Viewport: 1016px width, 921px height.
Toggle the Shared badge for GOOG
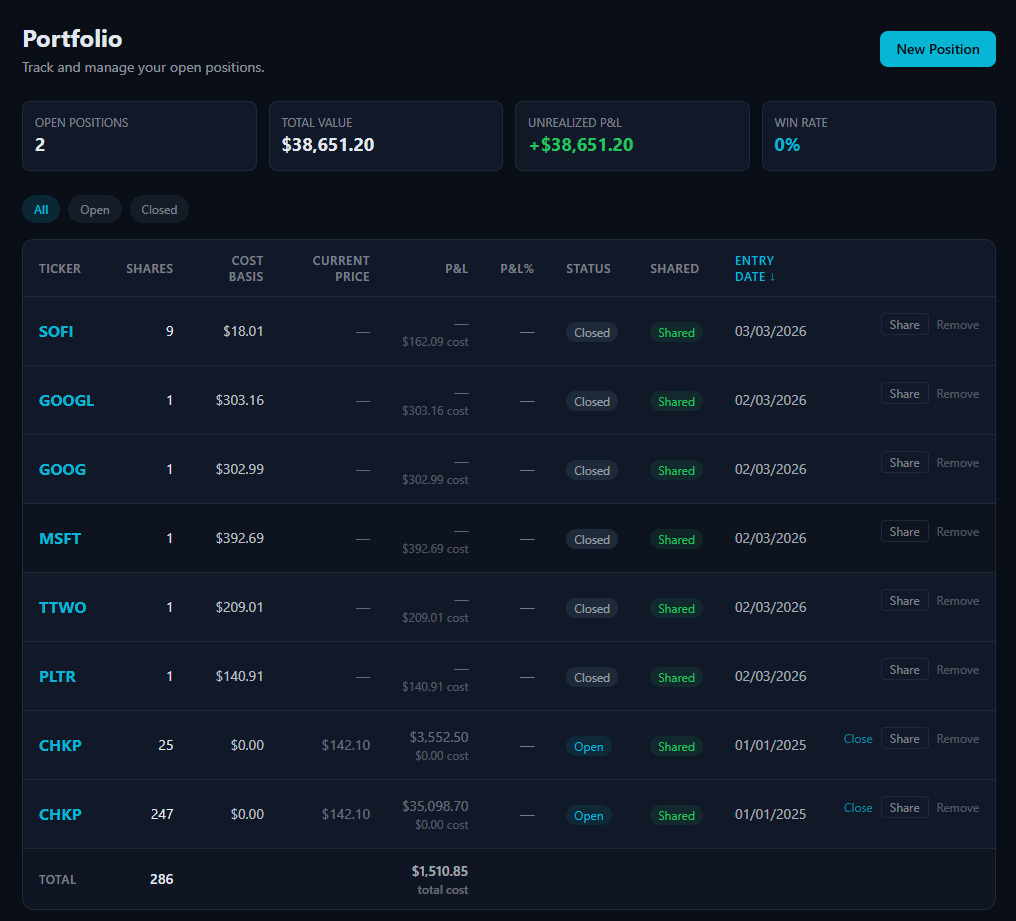[676, 470]
